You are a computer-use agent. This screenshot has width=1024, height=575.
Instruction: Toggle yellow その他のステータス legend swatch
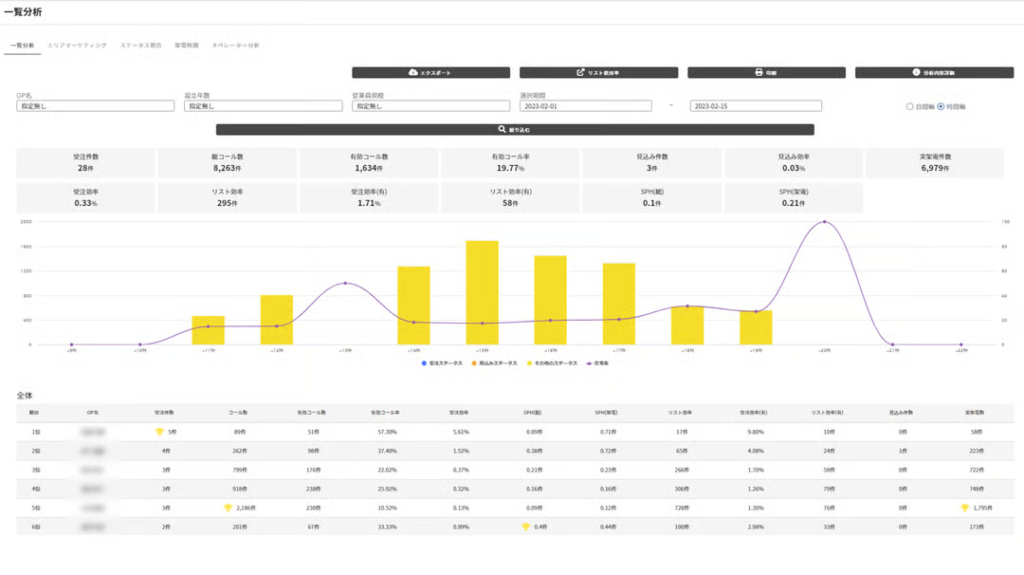coord(531,363)
